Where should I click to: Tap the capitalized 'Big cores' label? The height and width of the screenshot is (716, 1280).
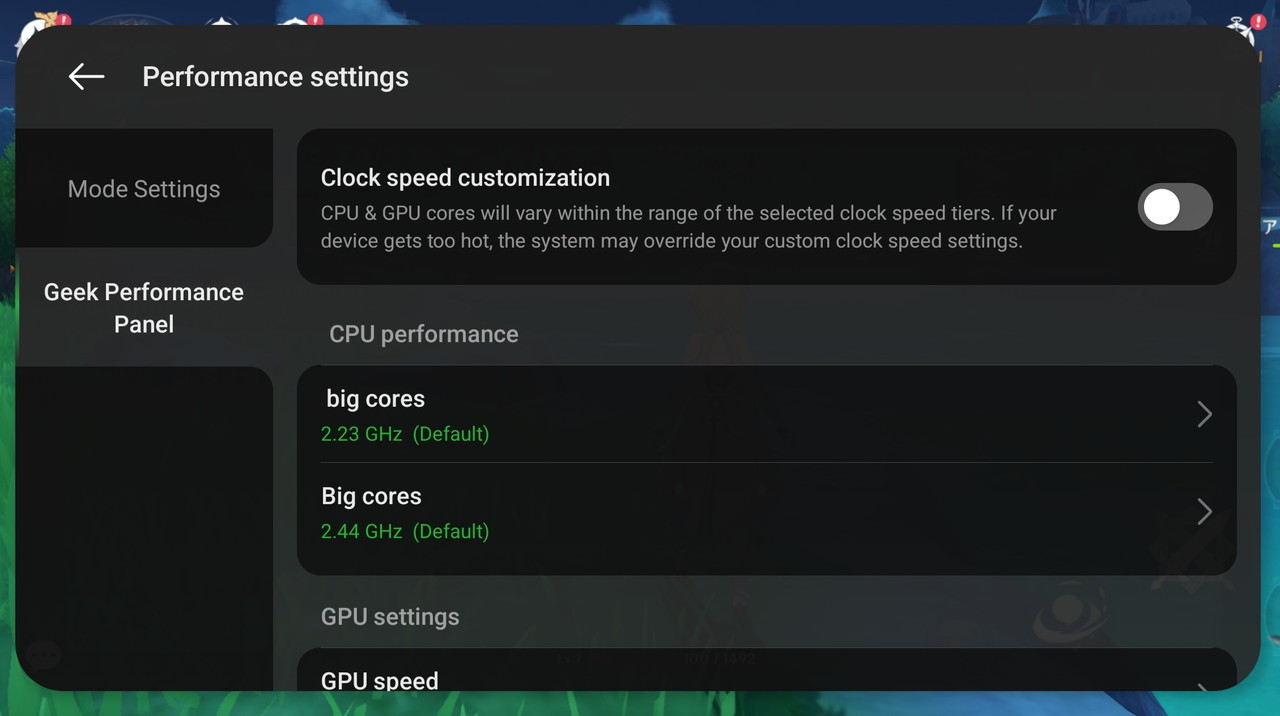(371, 496)
